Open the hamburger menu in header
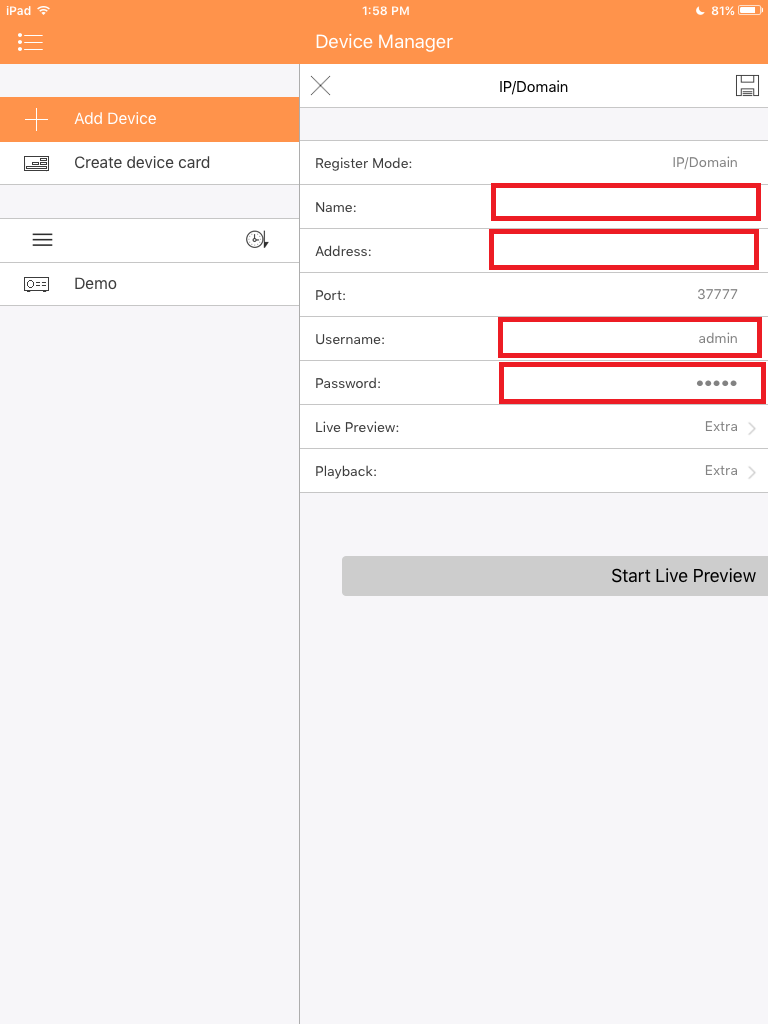Image resolution: width=768 pixels, height=1024 pixels. coord(30,42)
